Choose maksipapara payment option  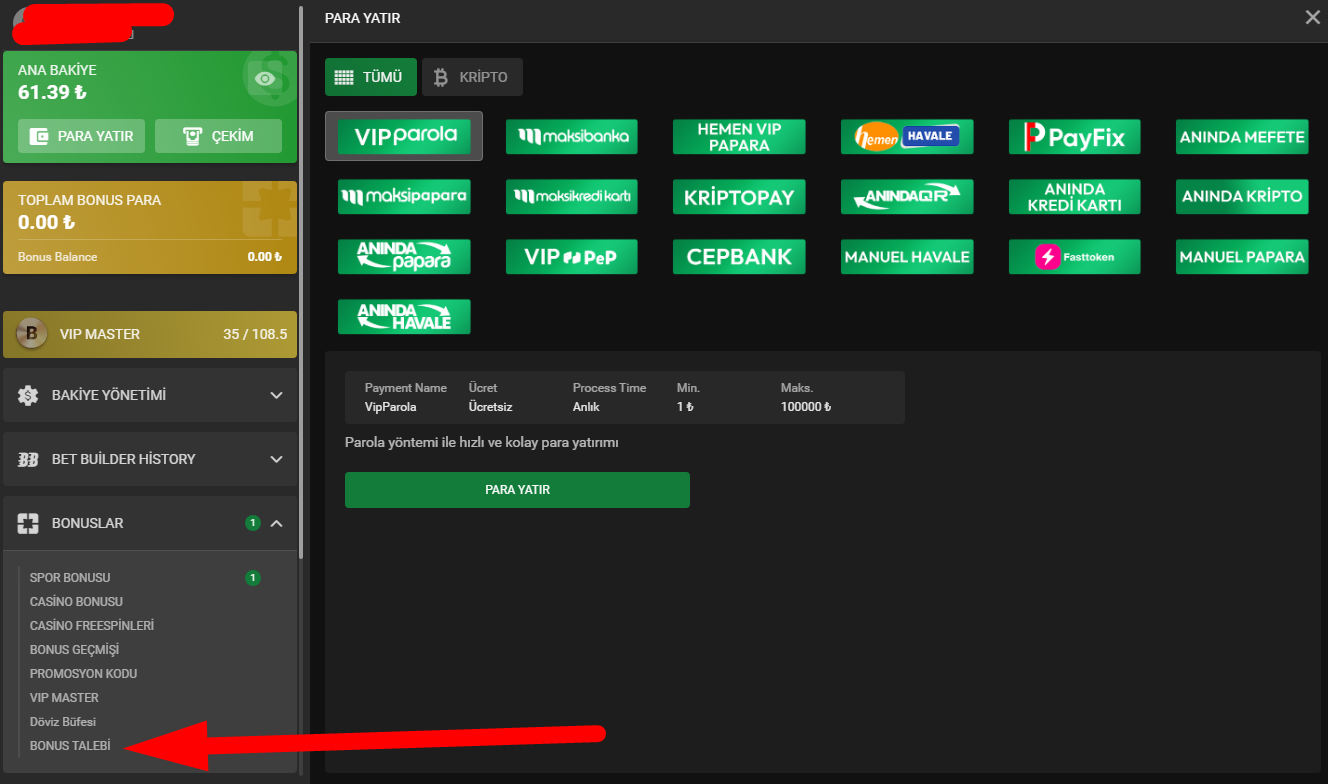(x=404, y=197)
